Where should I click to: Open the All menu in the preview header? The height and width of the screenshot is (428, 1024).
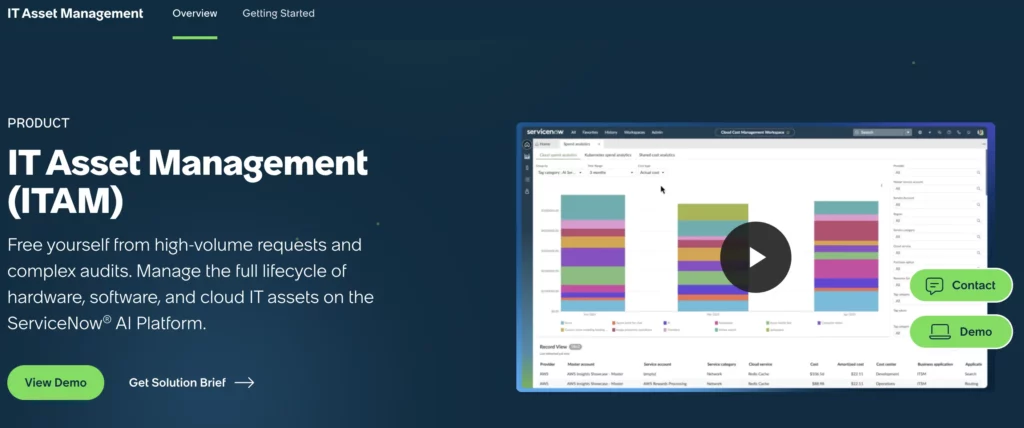[x=573, y=132]
